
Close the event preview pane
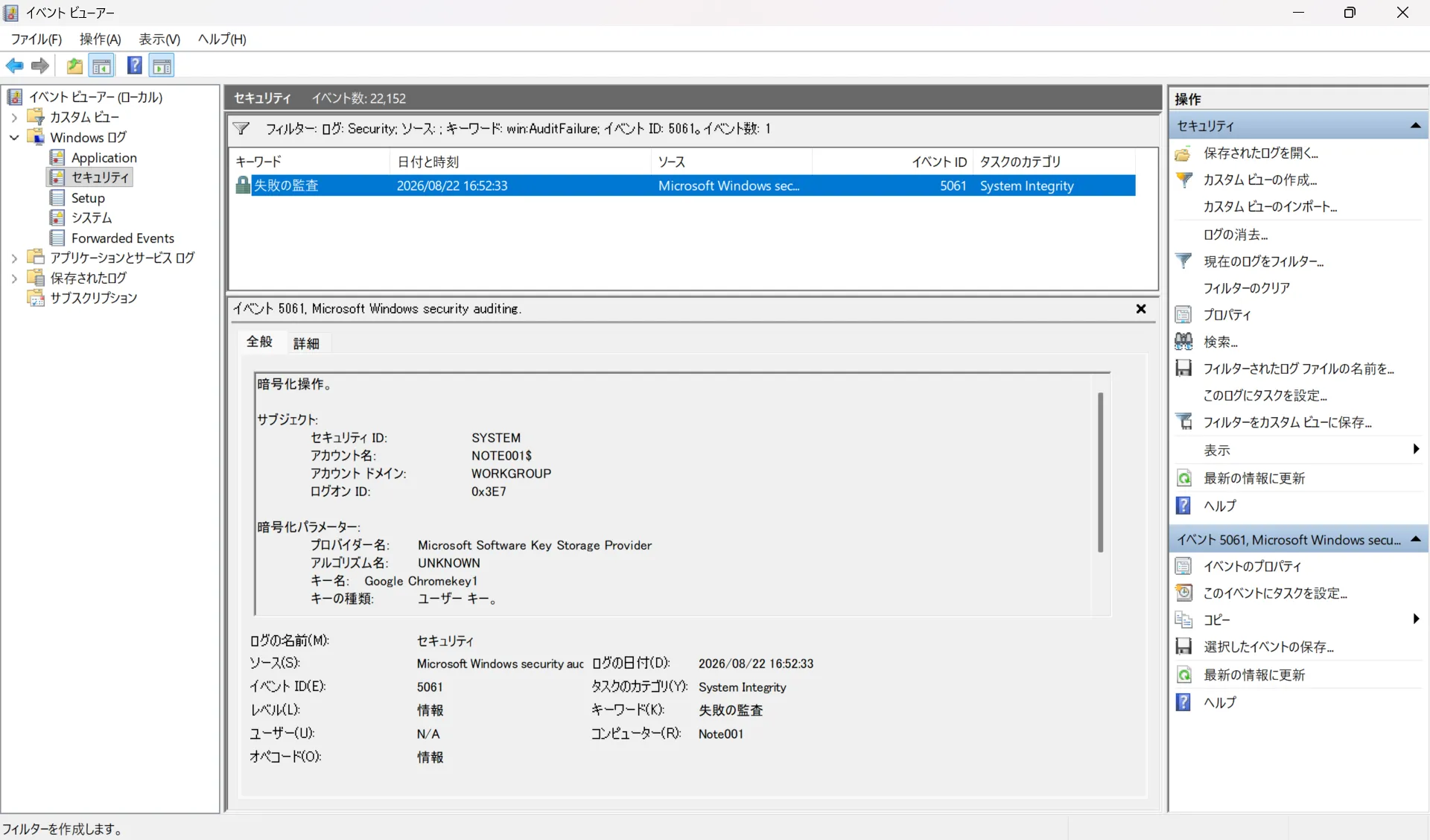pos(1140,309)
